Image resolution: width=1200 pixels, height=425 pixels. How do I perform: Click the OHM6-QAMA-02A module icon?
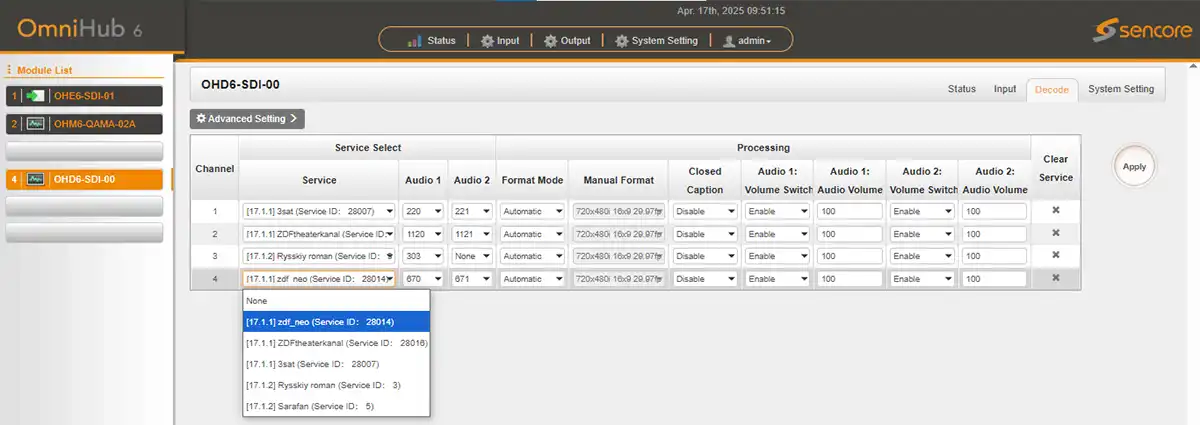click(x=36, y=124)
